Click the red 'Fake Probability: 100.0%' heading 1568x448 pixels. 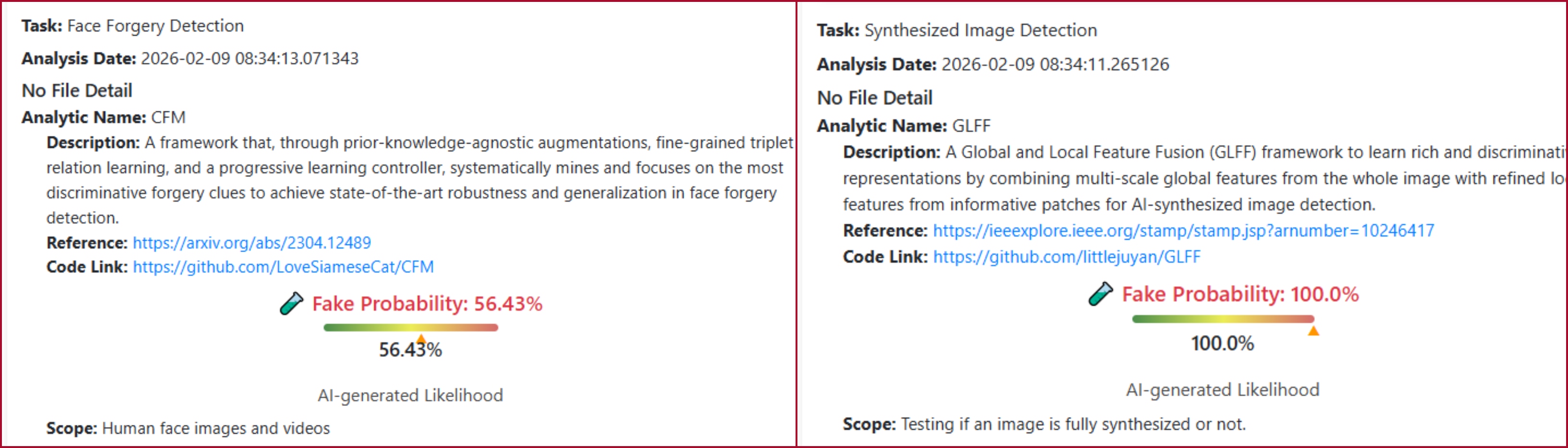1240,295
